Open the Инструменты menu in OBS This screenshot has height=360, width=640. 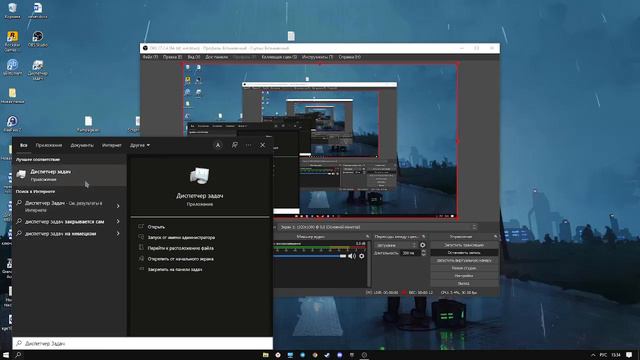(318, 57)
